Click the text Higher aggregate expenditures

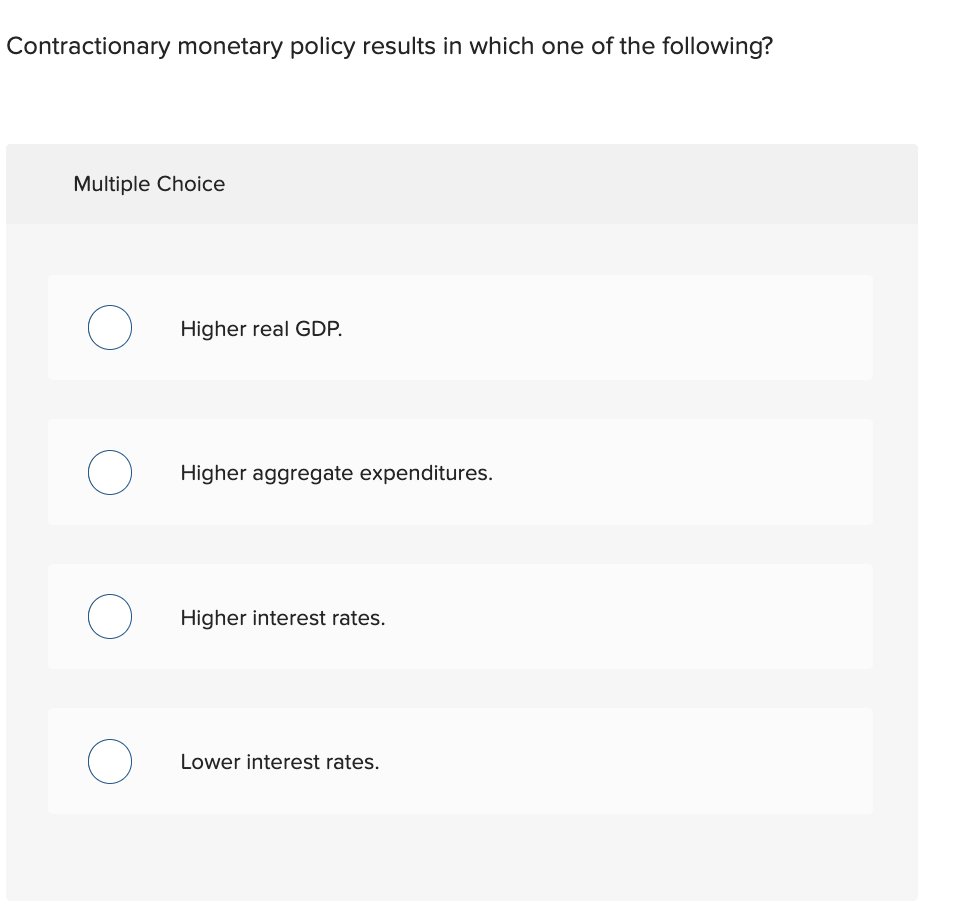(x=336, y=473)
